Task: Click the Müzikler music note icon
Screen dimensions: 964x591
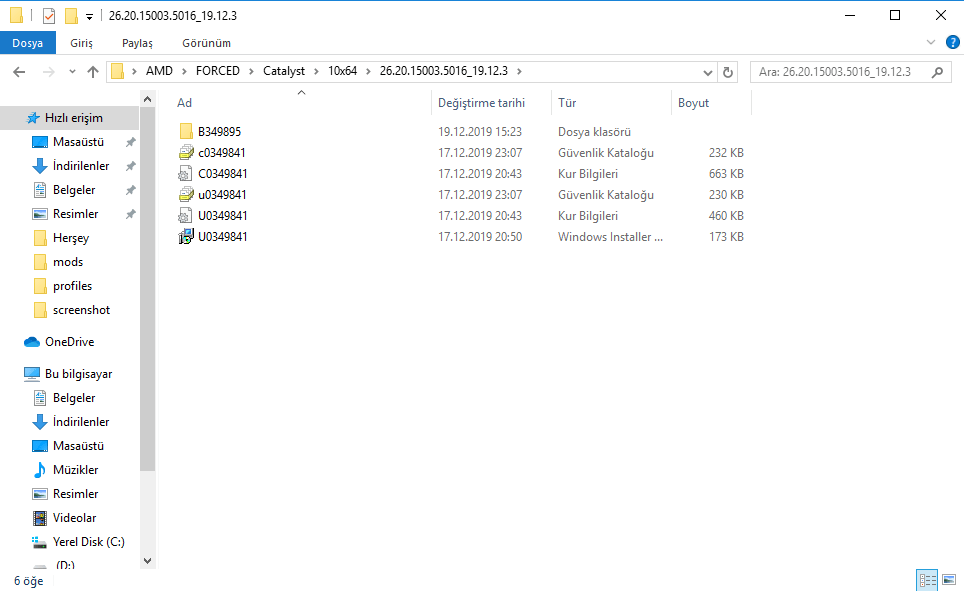Action: pyautogui.click(x=40, y=470)
